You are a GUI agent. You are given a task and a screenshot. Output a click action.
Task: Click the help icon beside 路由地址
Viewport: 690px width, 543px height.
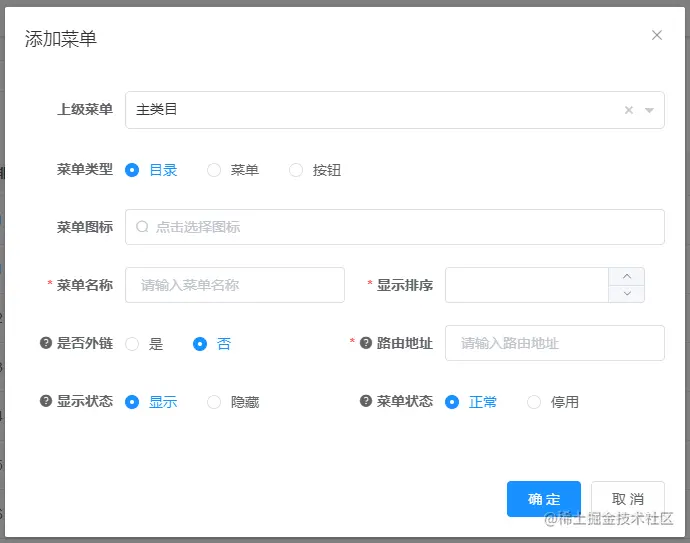coord(366,342)
